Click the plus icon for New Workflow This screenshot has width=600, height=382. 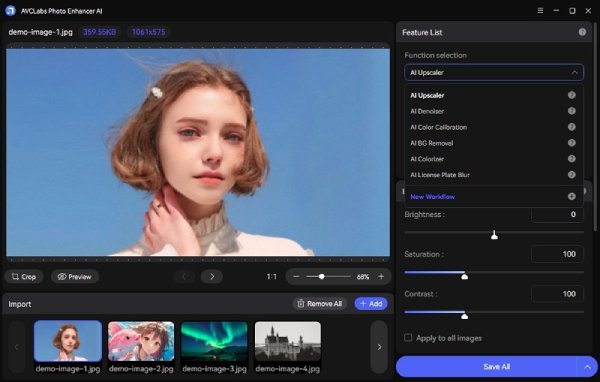(571, 196)
